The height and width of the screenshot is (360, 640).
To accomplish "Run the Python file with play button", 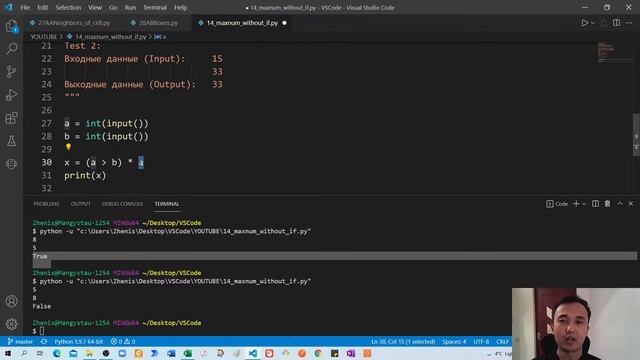I will tap(584, 23).
